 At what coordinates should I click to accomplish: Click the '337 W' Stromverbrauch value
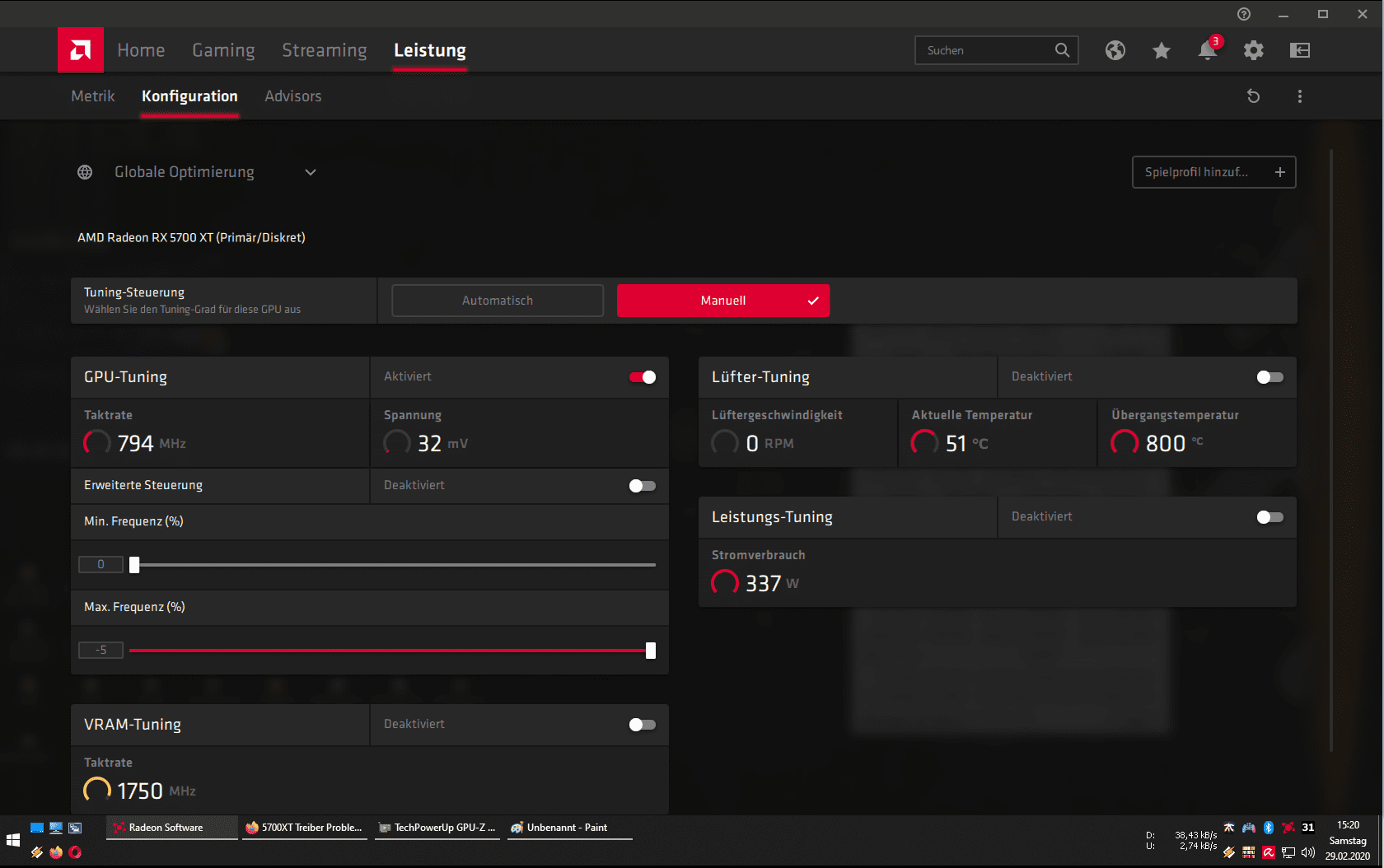pyautogui.click(x=772, y=583)
